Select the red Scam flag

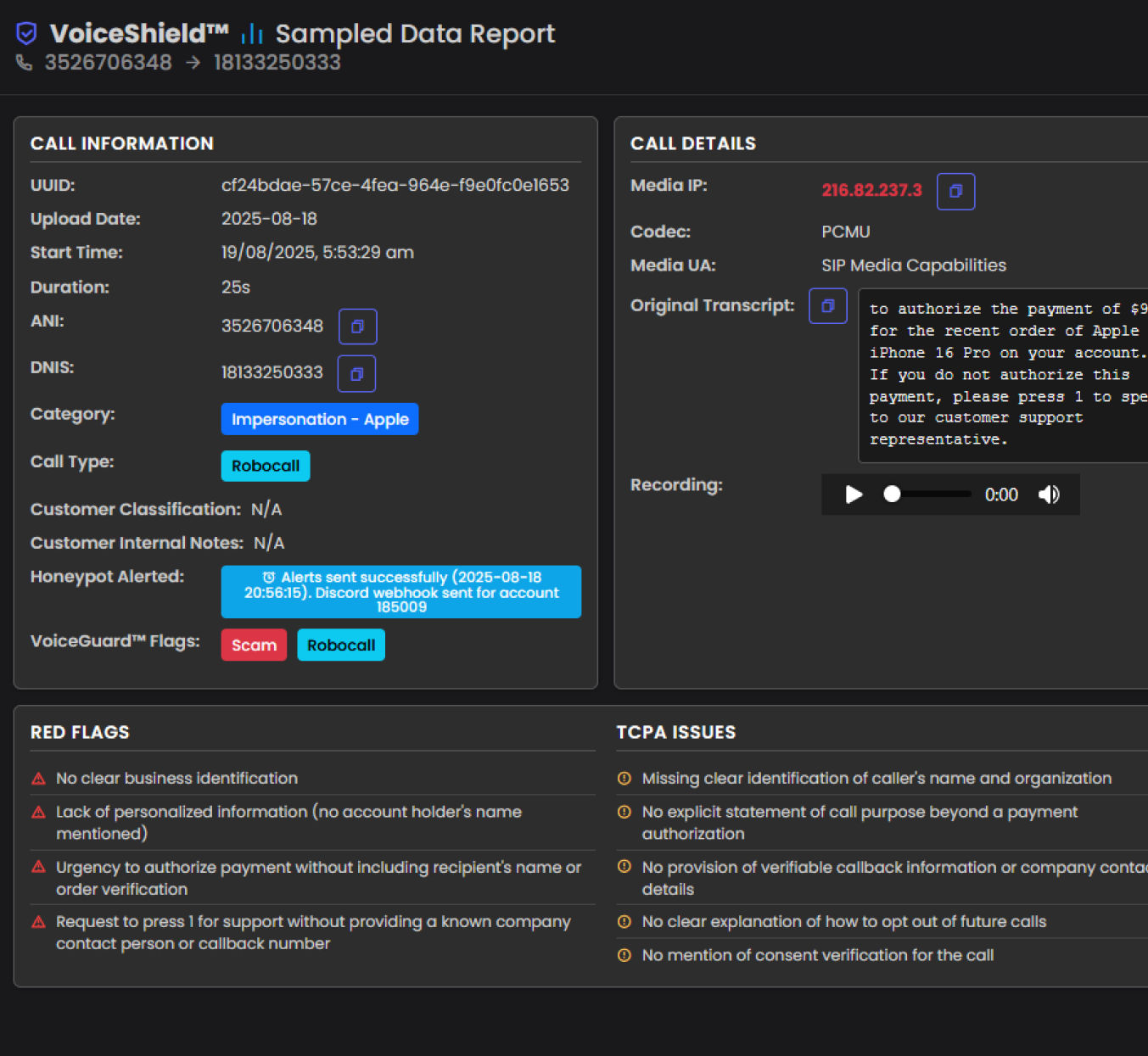coord(254,645)
